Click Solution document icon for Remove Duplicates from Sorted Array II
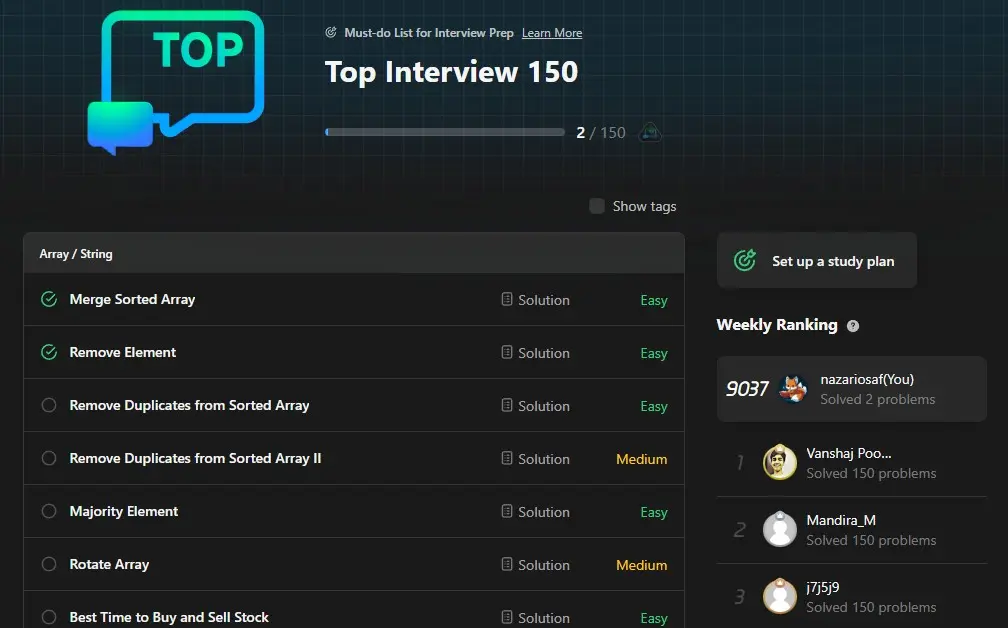 pos(507,458)
